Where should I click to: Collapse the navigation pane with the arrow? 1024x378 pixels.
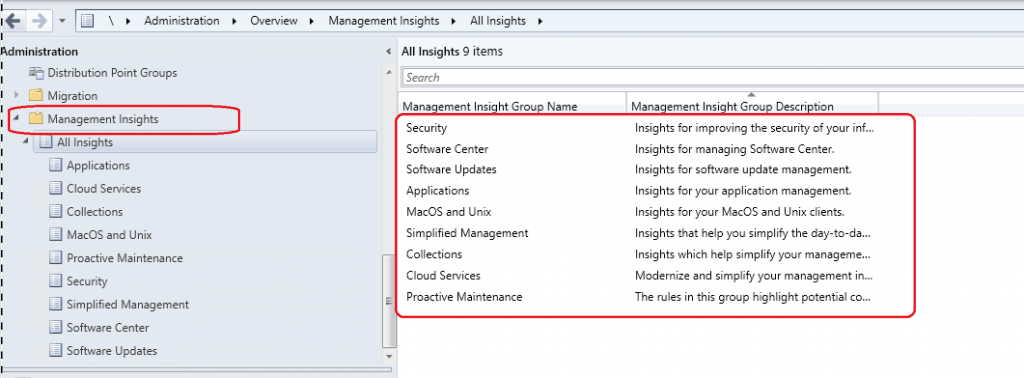pyautogui.click(x=389, y=52)
